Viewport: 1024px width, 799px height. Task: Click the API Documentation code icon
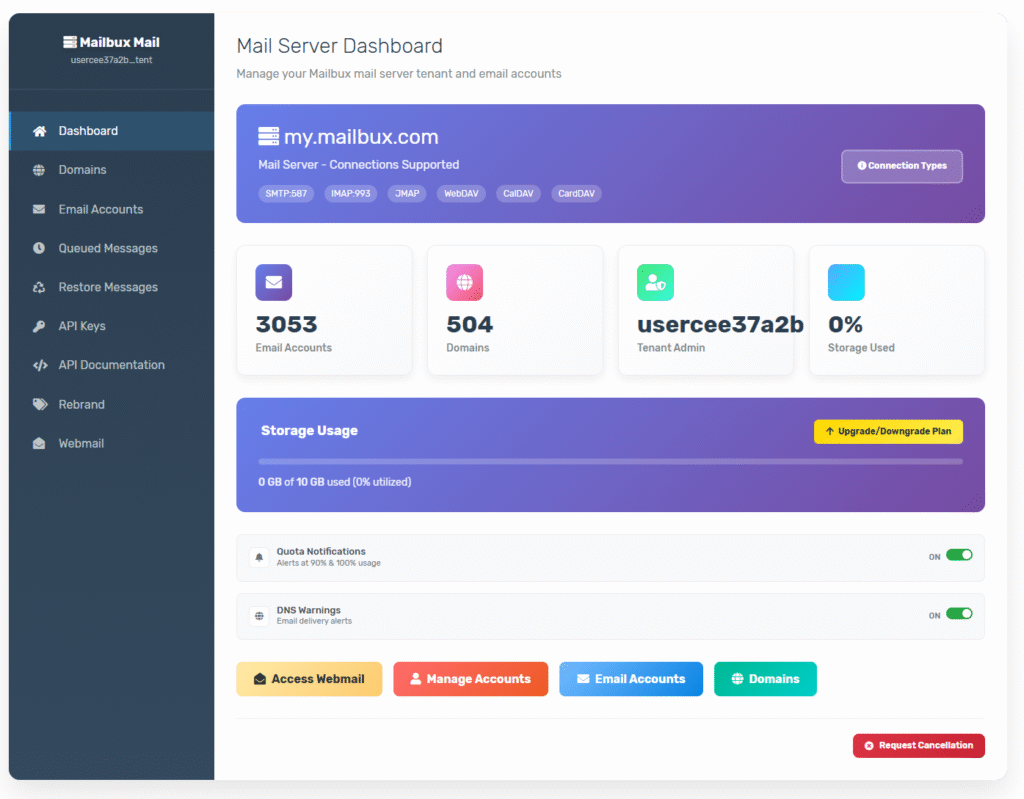click(40, 365)
